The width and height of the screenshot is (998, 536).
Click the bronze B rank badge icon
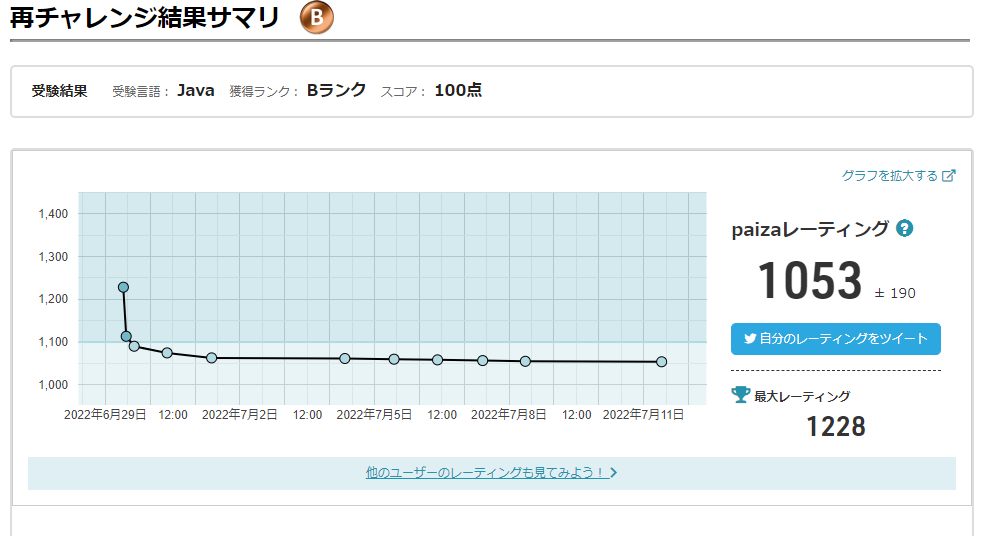click(317, 19)
